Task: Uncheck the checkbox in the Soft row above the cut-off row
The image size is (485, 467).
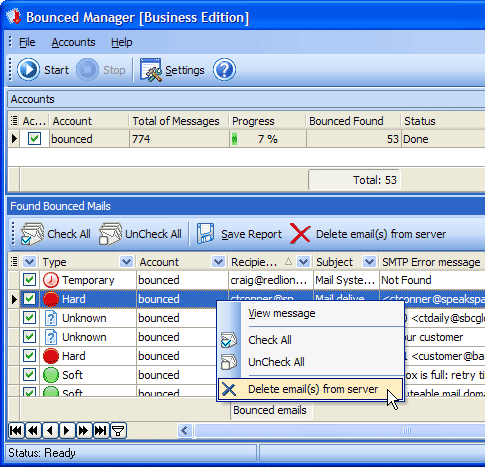Action: (x=29, y=375)
